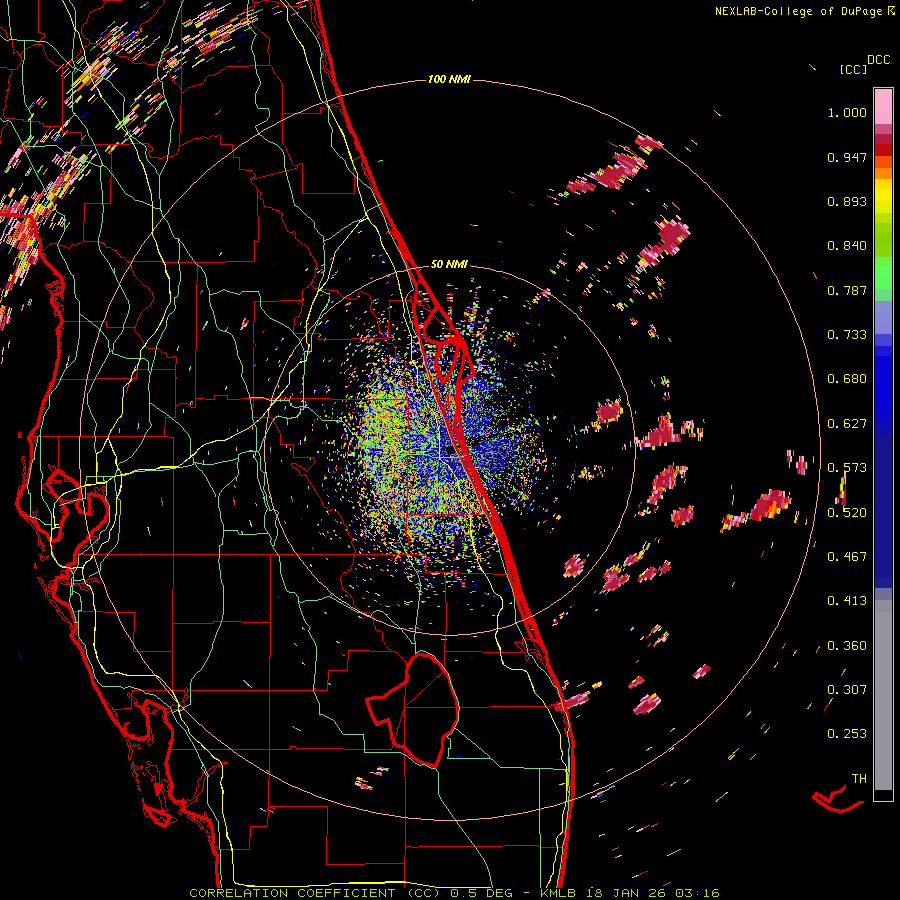Click the 0.787 legend value
Viewport: 900px width, 900px height.
(847, 290)
